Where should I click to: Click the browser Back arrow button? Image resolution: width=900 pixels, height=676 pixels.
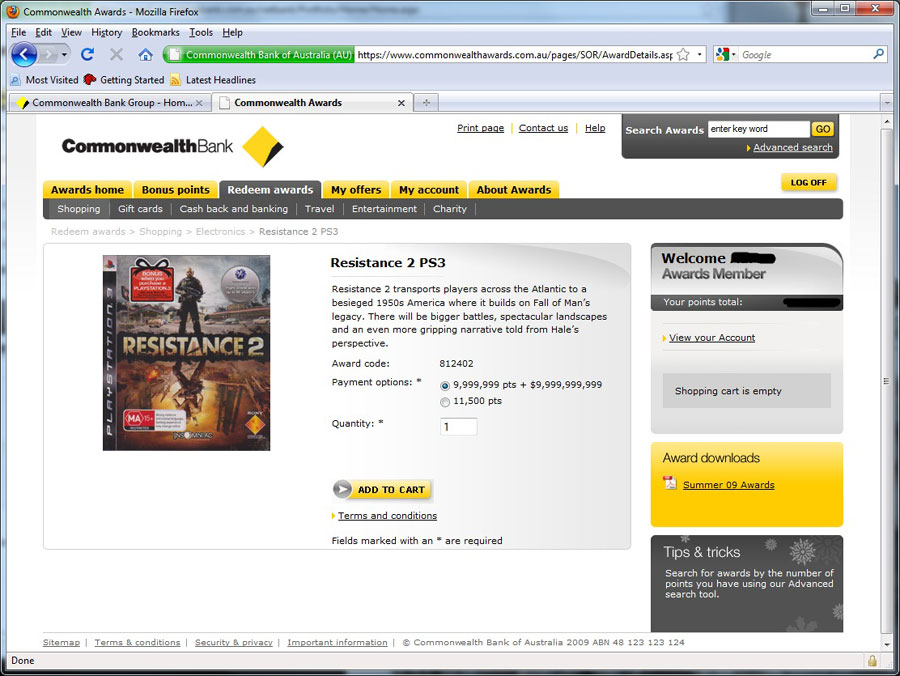pyautogui.click(x=24, y=54)
